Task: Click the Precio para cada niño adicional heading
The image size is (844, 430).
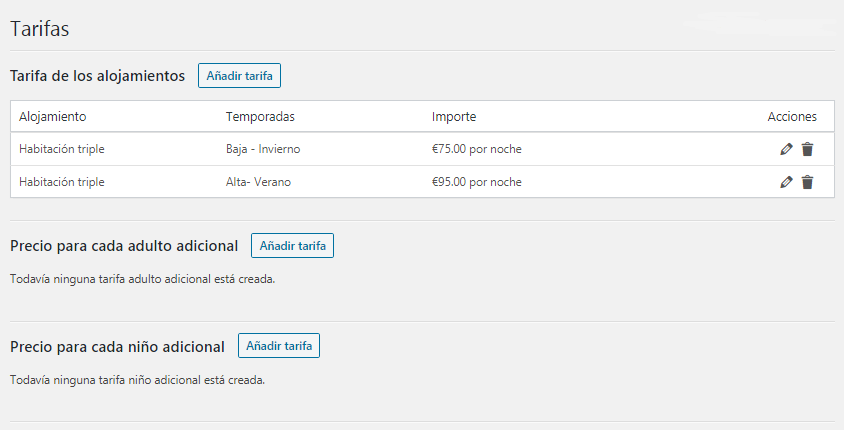Action: (x=117, y=347)
